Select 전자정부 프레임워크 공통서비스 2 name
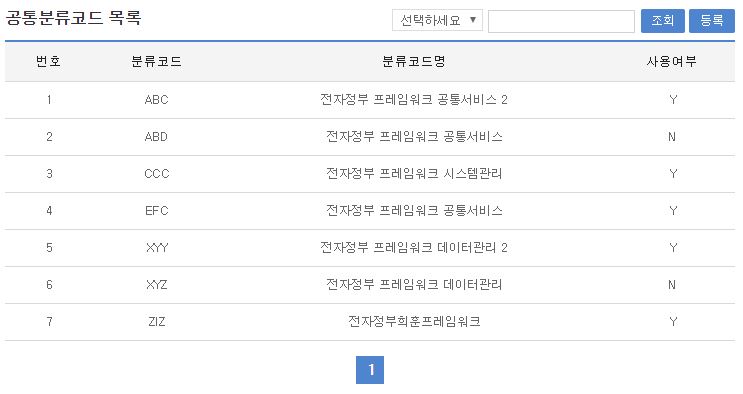743x394 pixels. click(414, 100)
